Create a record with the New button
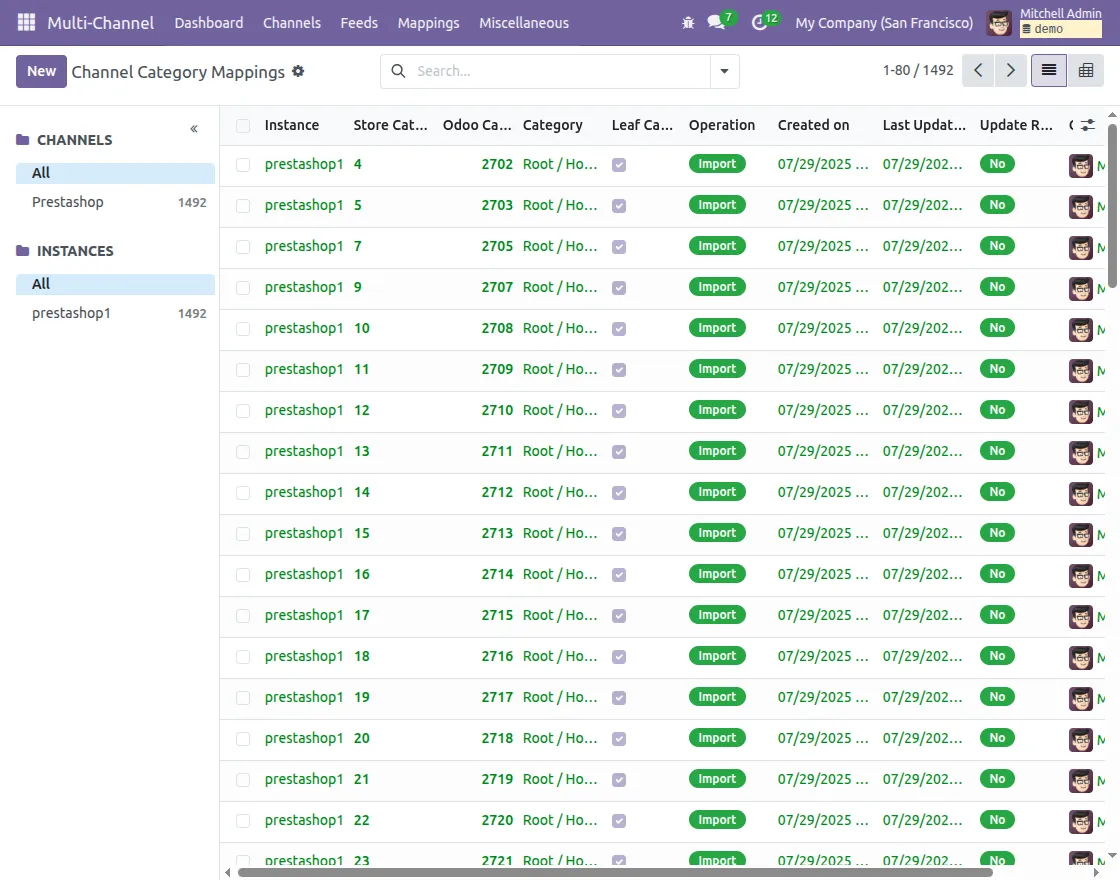Viewport: 1120px width, 880px height. (40, 71)
